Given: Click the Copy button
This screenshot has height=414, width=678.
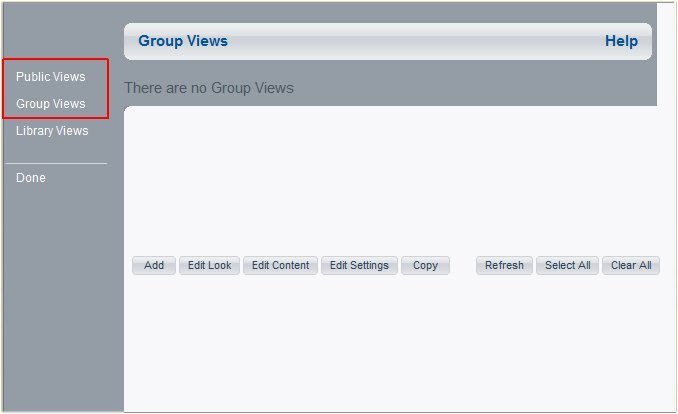Looking at the screenshot, I should pyautogui.click(x=425, y=265).
